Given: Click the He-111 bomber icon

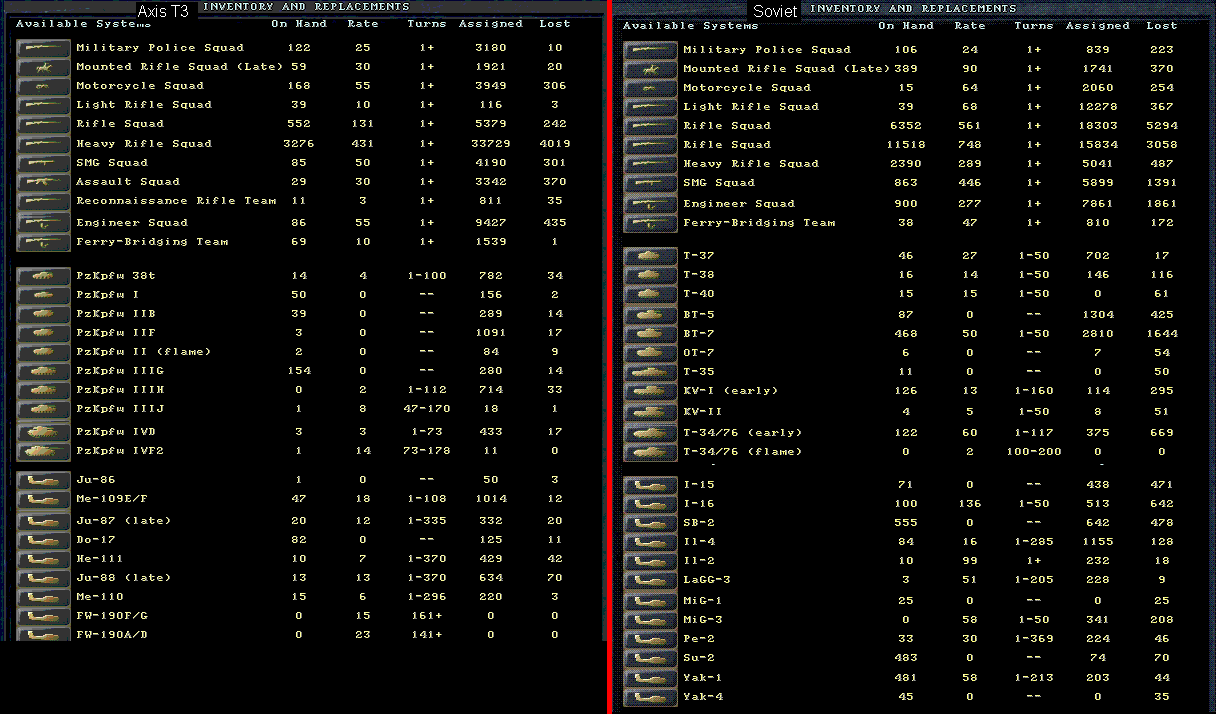Looking at the screenshot, I should pos(44,558).
